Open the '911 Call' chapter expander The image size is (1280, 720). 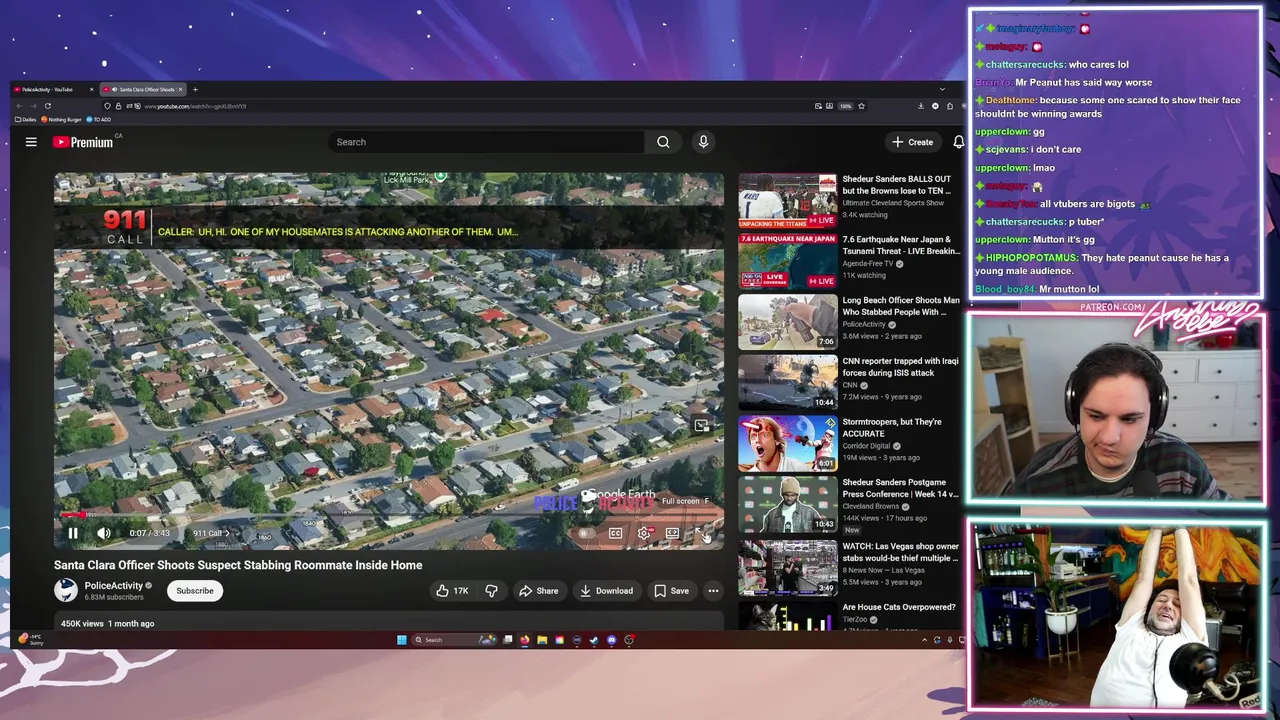pyautogui.click(x=211, y=533)
